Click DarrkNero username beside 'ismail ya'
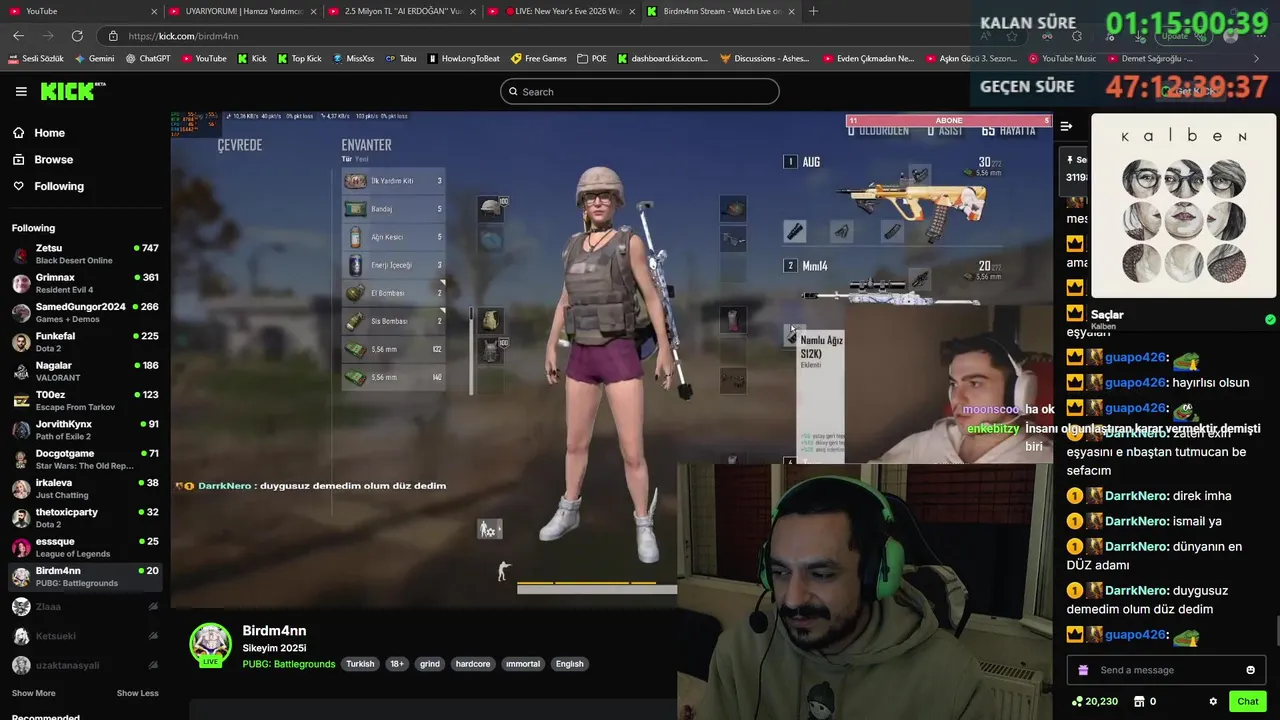 coord(1135,521)
